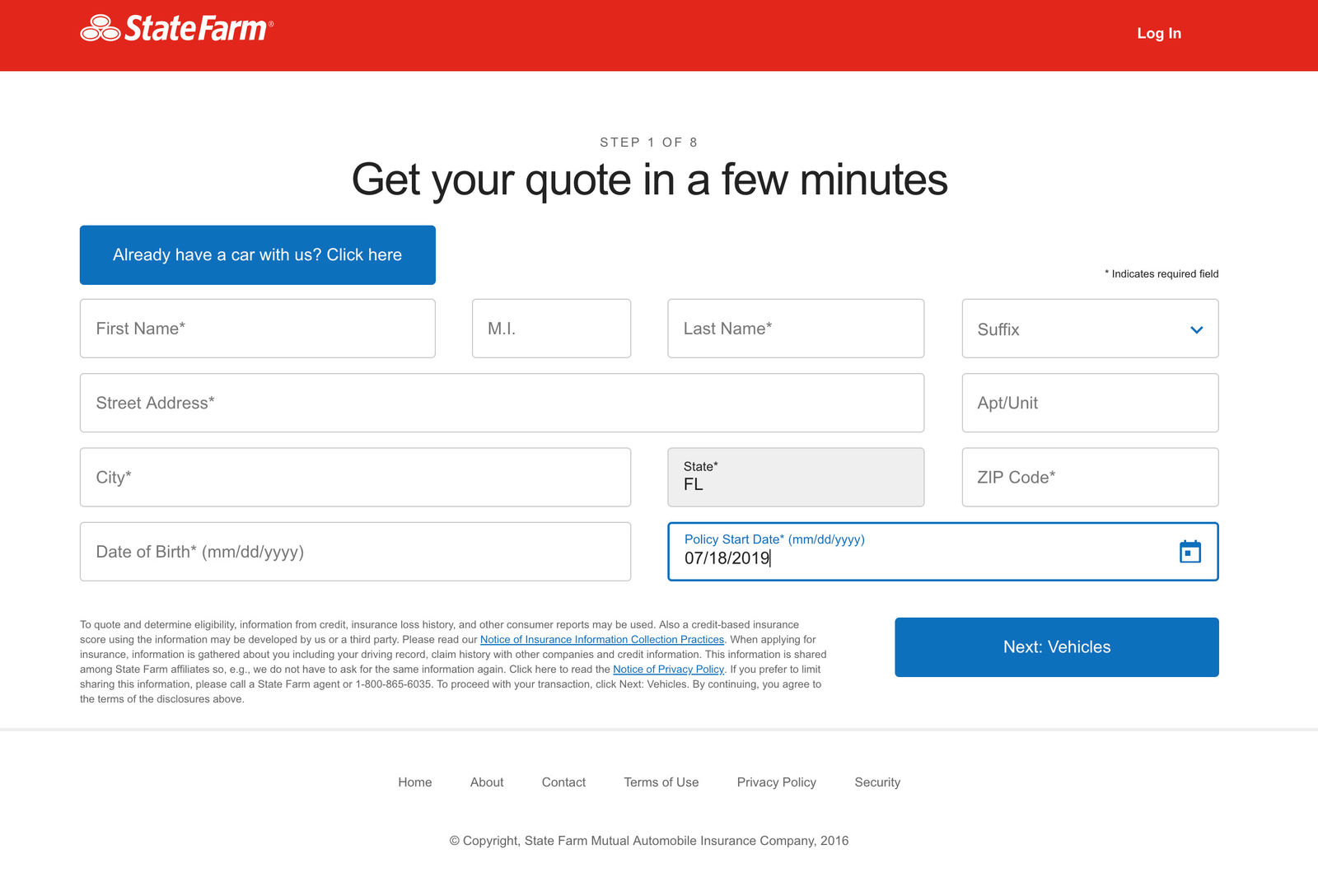View the Terms of Use
Screen dimensions: 1318x896
coord(661,782)
